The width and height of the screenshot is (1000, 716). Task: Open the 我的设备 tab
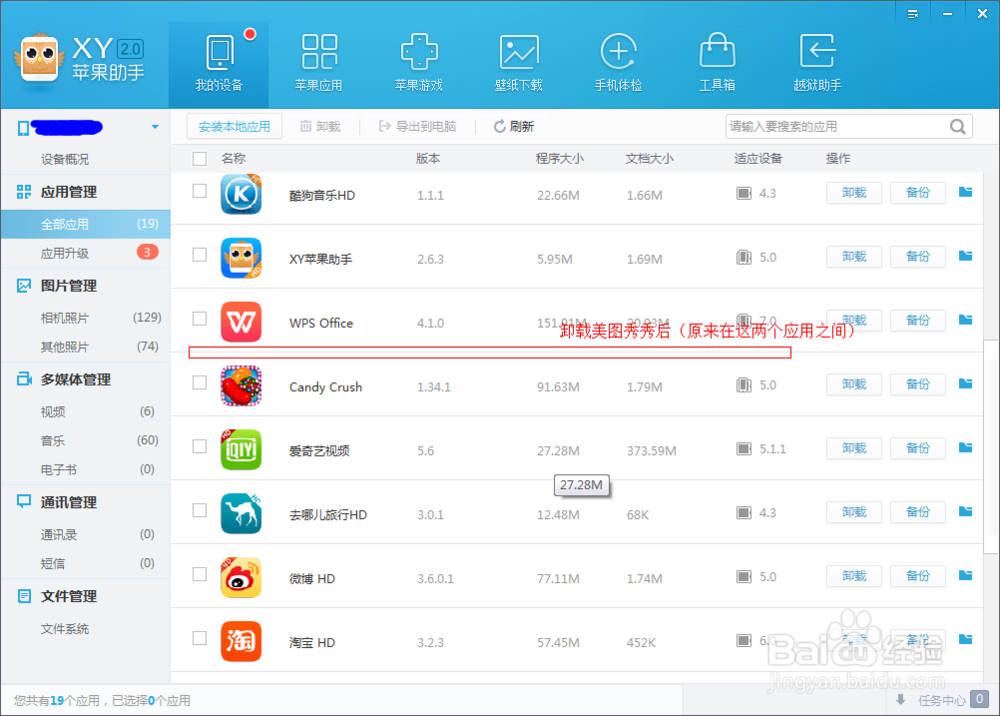point(219,64)
